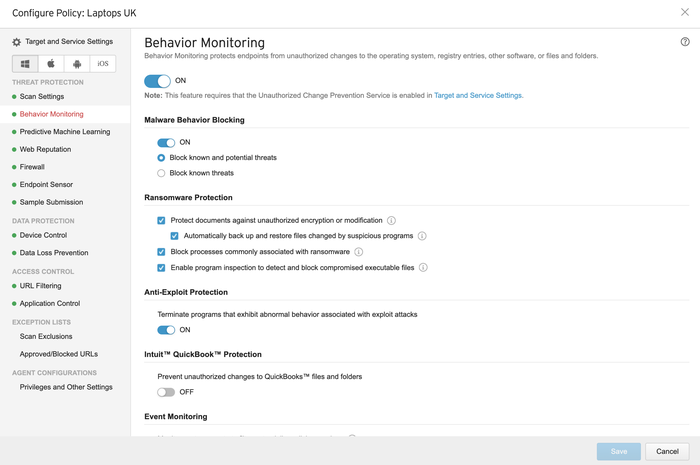This screenshot has width=700, height=465.
Task: Enable the Intuit QuickBooks Protection toggle
Action: [166, 392]
